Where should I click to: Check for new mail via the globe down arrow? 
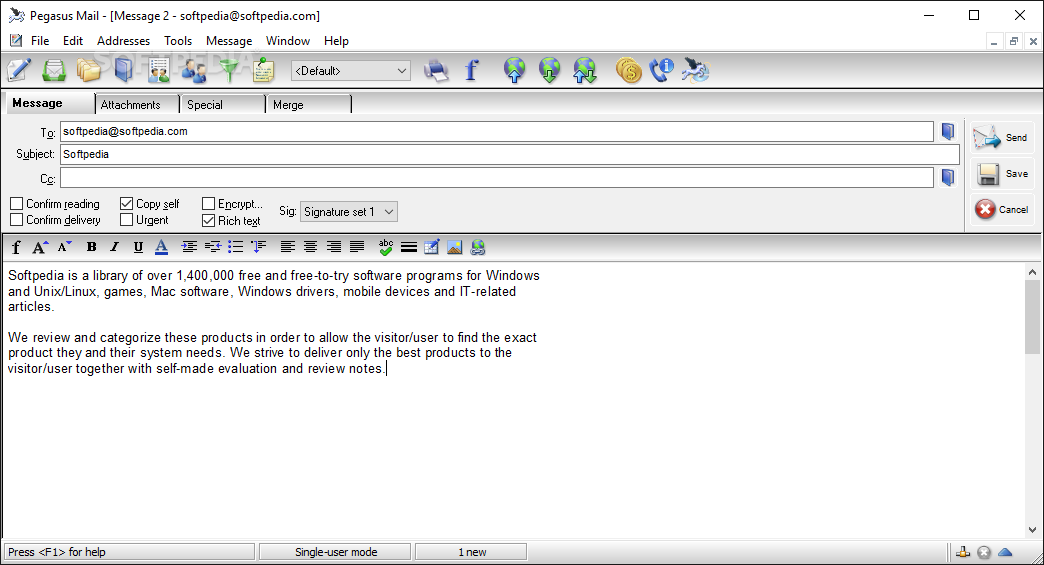click(x=550, y=70)
